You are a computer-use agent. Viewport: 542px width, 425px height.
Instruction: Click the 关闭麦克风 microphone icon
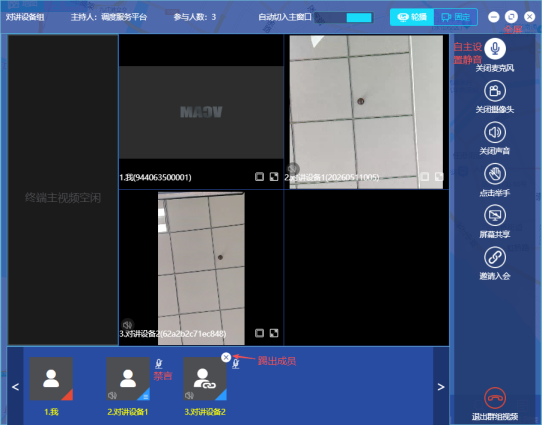pyautogui.click(x=495, y=49)
